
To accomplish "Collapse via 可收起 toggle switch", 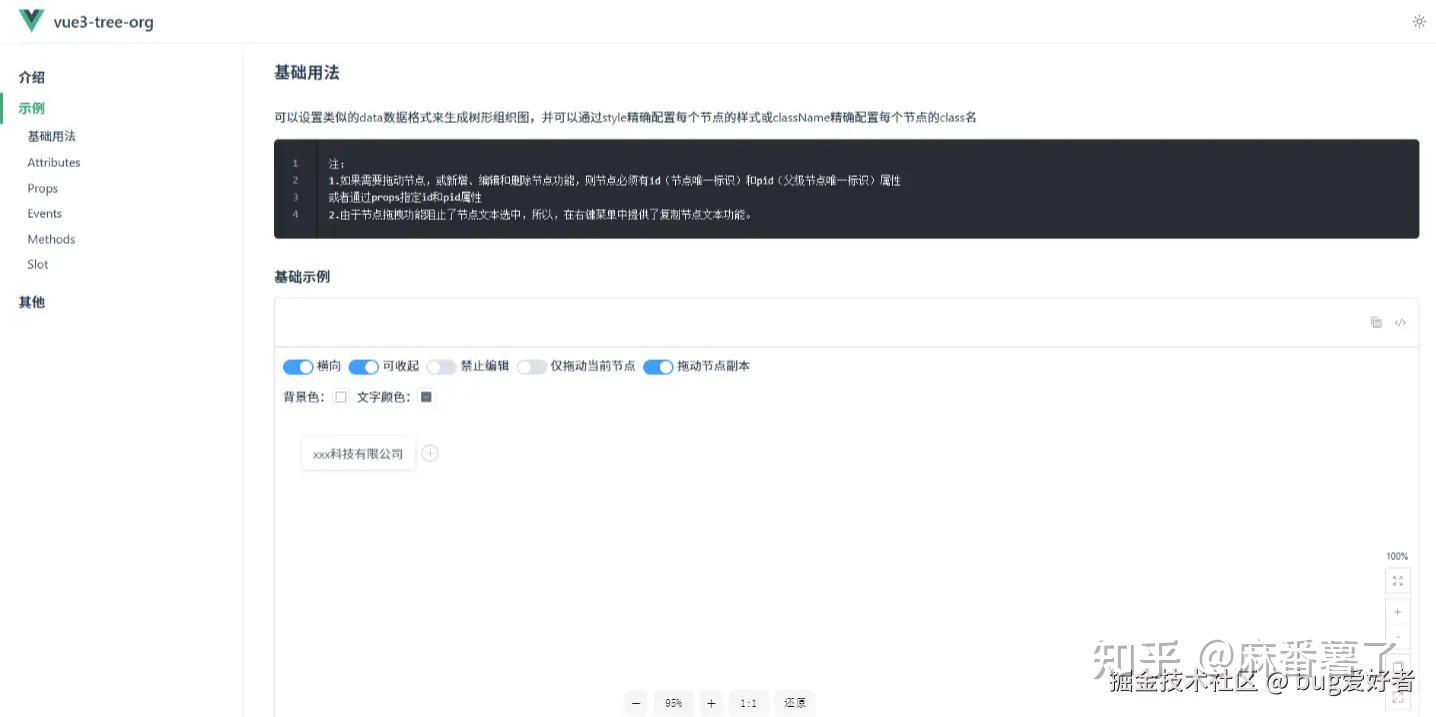I will pos(363,366).
